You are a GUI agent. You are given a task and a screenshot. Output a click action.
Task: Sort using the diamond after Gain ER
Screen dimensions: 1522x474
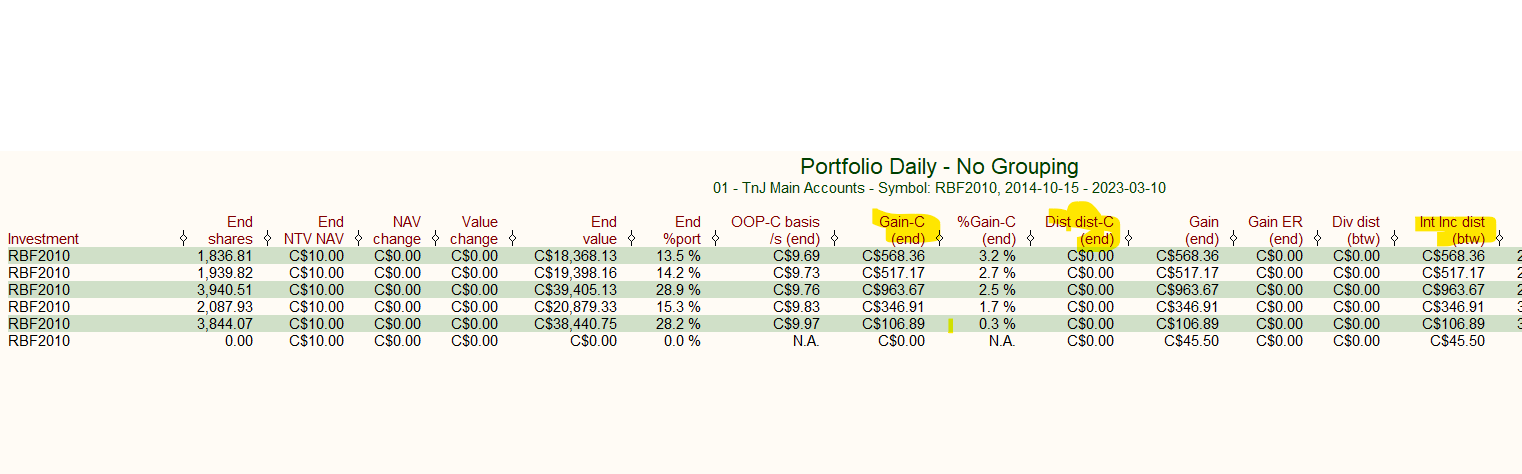coord(1317,239)
